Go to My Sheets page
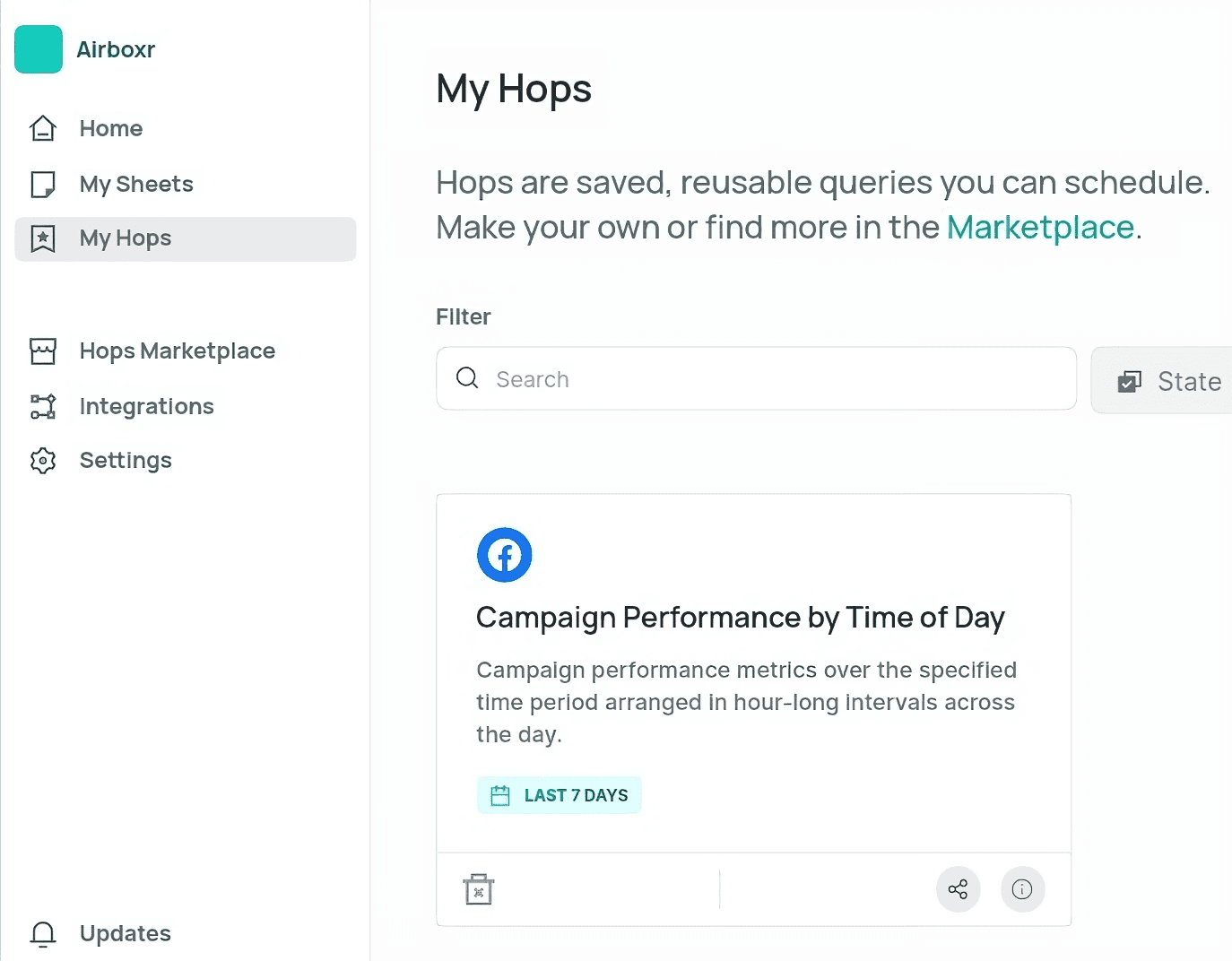Image resolution: width=1232 pixels, height=961 pixels. click(x=136, y=185)
